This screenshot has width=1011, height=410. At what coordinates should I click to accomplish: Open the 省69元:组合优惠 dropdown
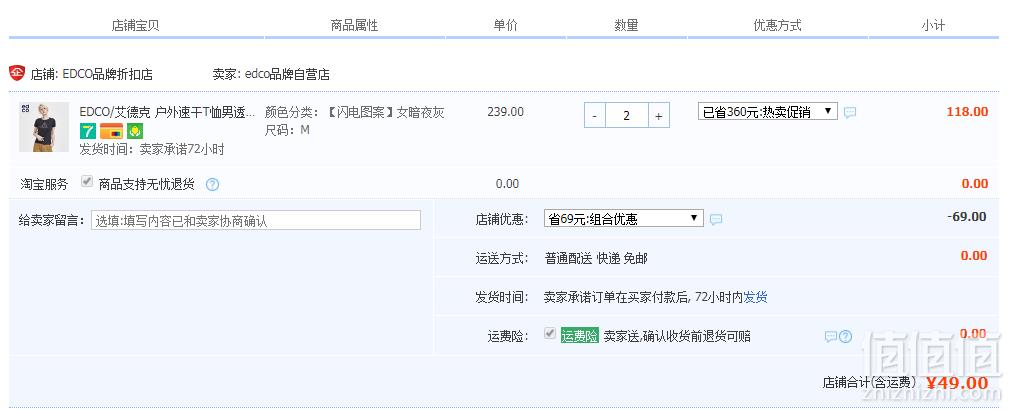pyautogui.click(x=623, y=219)
